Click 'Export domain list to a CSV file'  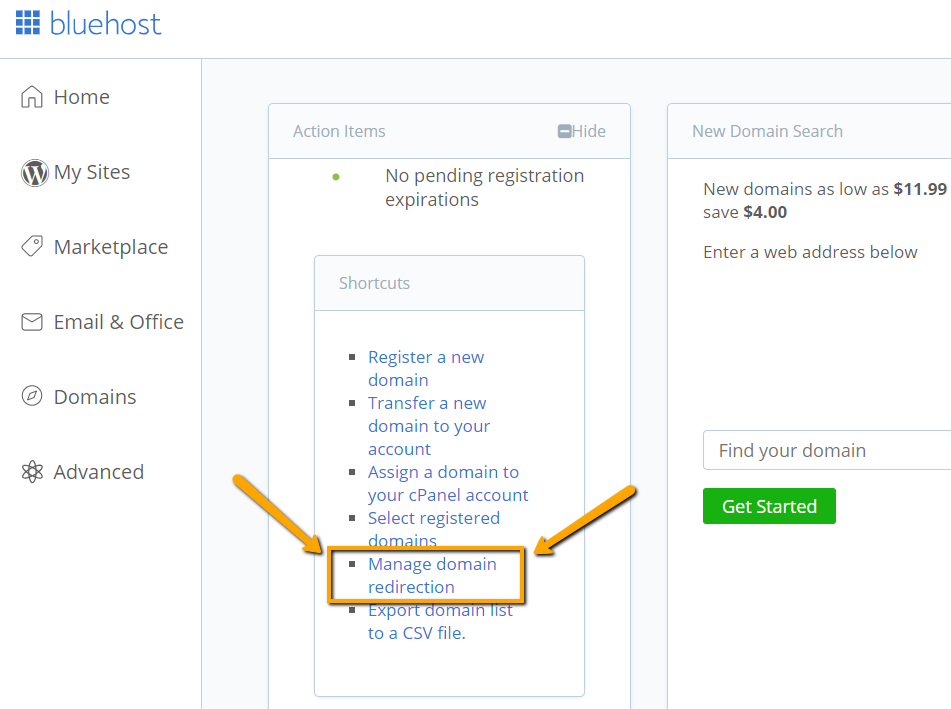(x=439, y=621)
